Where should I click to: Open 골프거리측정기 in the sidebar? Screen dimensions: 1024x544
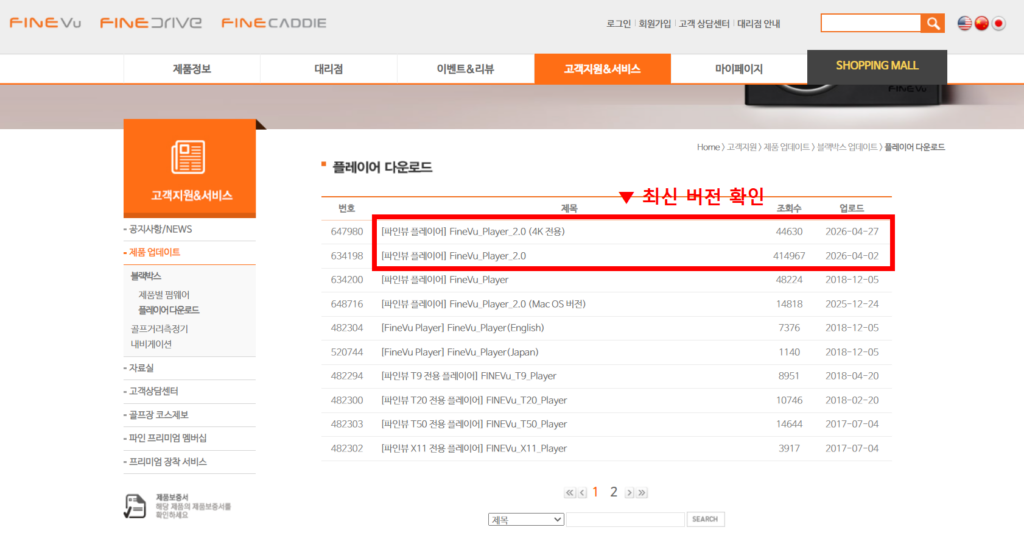coord(159,329)
